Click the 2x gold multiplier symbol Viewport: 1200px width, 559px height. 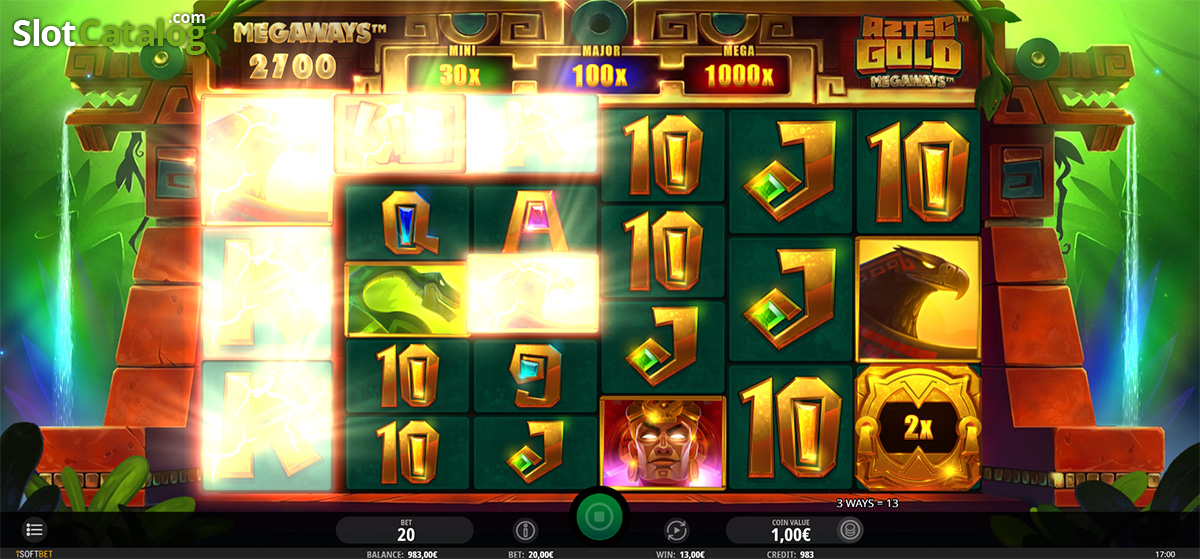pos(918,428)
